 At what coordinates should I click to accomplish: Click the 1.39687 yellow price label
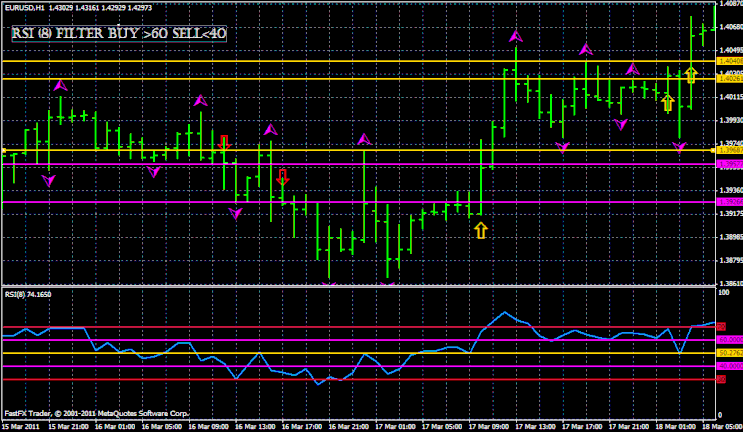729,150
